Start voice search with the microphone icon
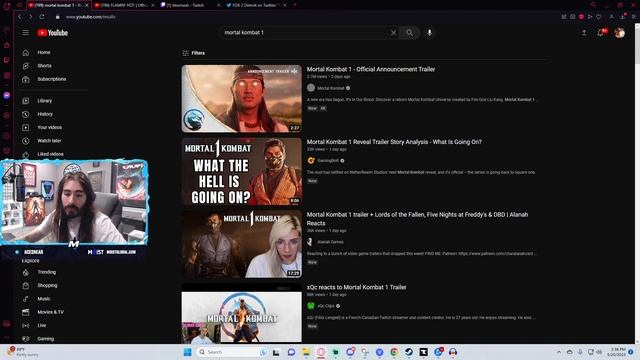 [x=429, y=33]
